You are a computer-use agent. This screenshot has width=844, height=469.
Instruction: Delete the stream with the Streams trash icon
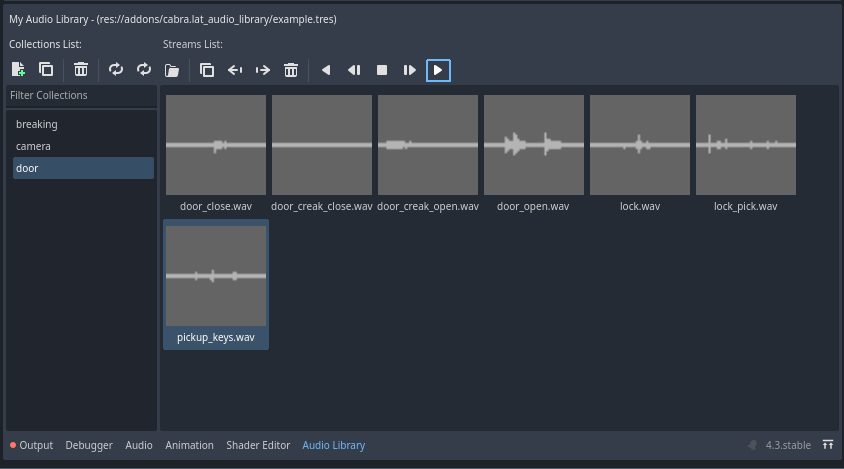[x=291, y=70]
